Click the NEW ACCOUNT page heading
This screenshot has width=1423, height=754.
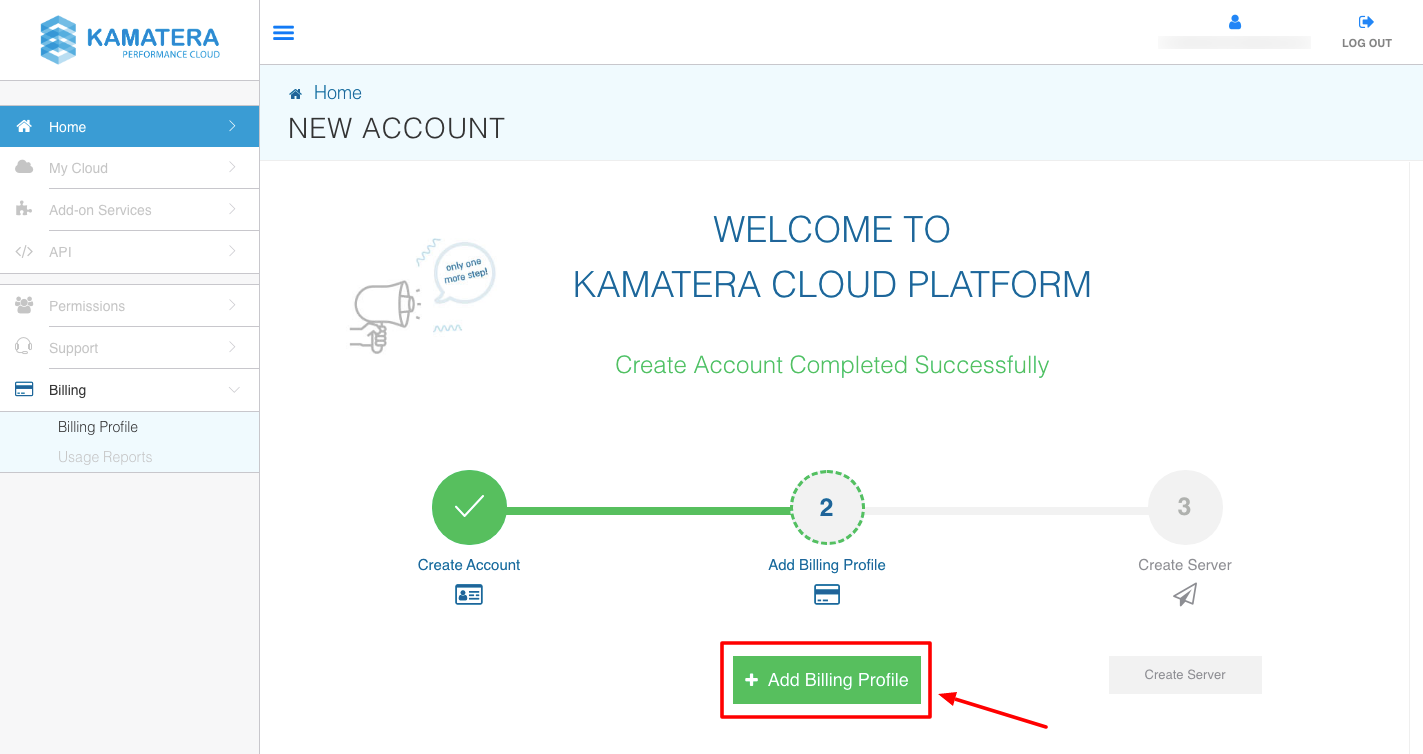tap(397, 129)
